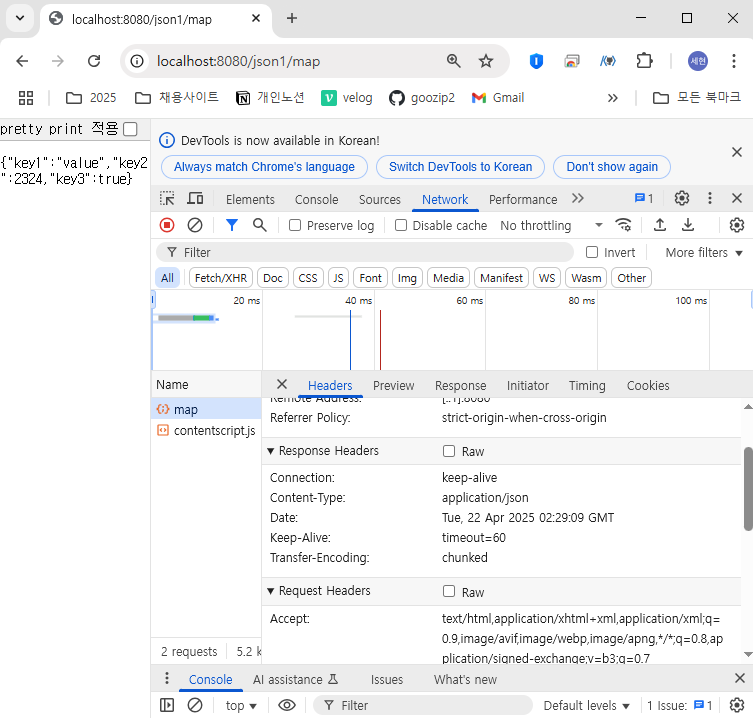
Task: Open the DevTools customize three-dot menu
Action: point(710,198)
